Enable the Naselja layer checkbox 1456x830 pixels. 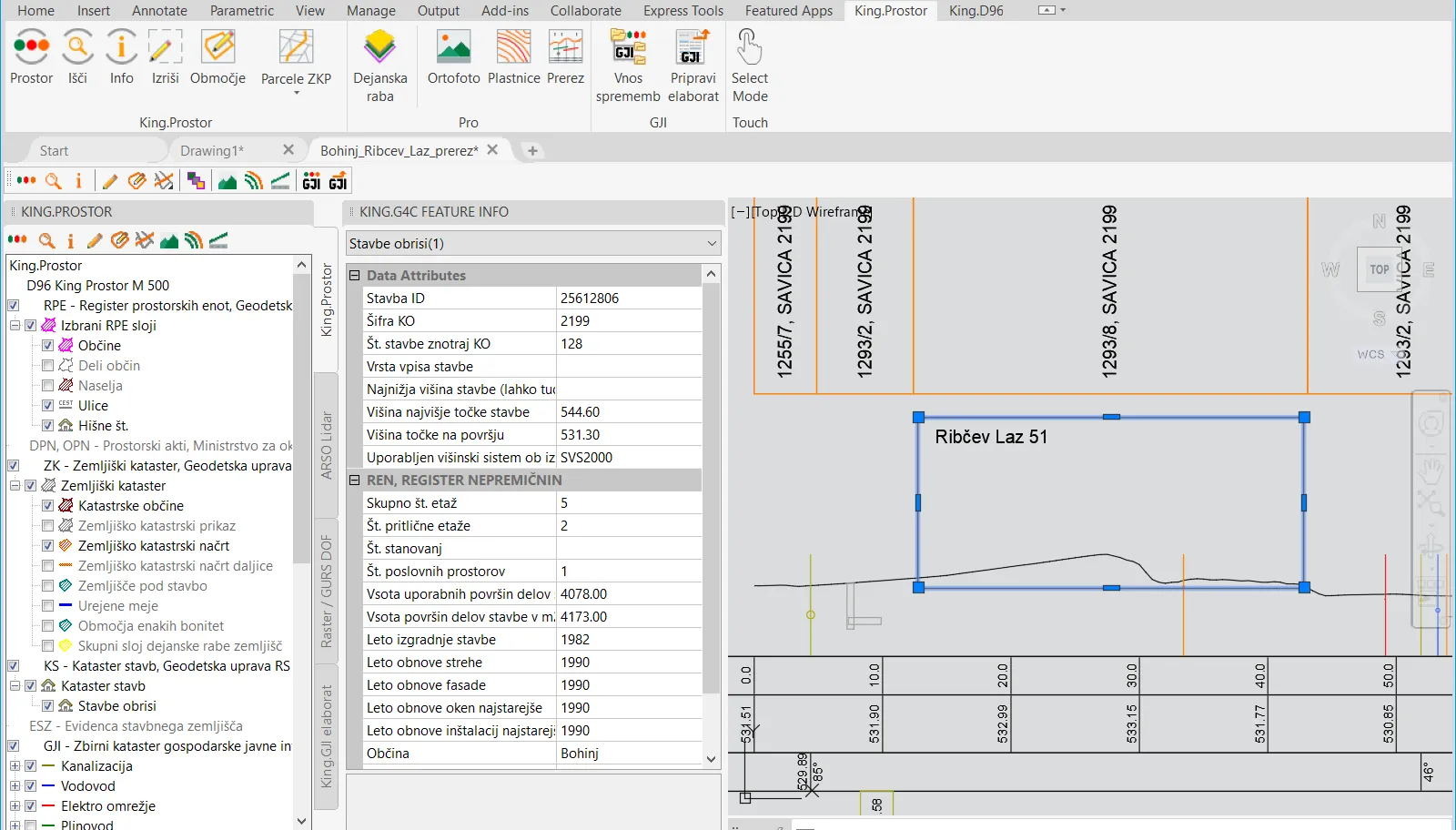click(48, 386)
